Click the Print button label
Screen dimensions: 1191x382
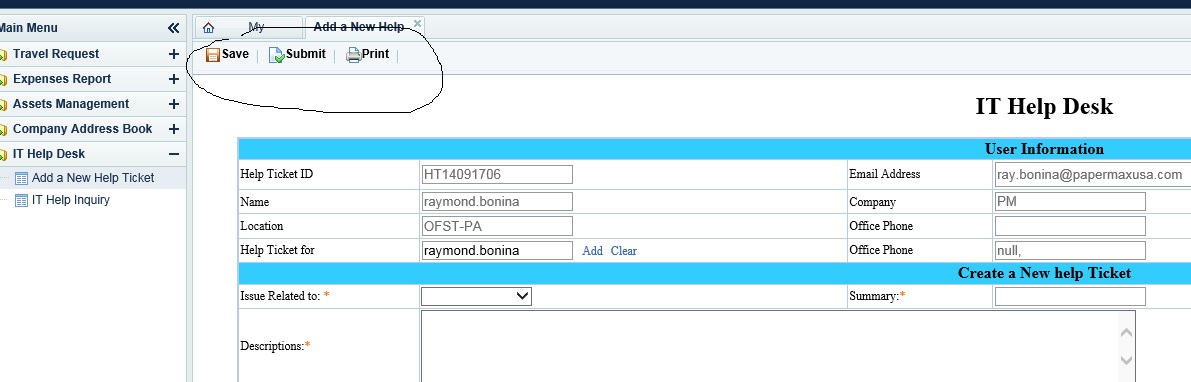click(x=375, y=54)
